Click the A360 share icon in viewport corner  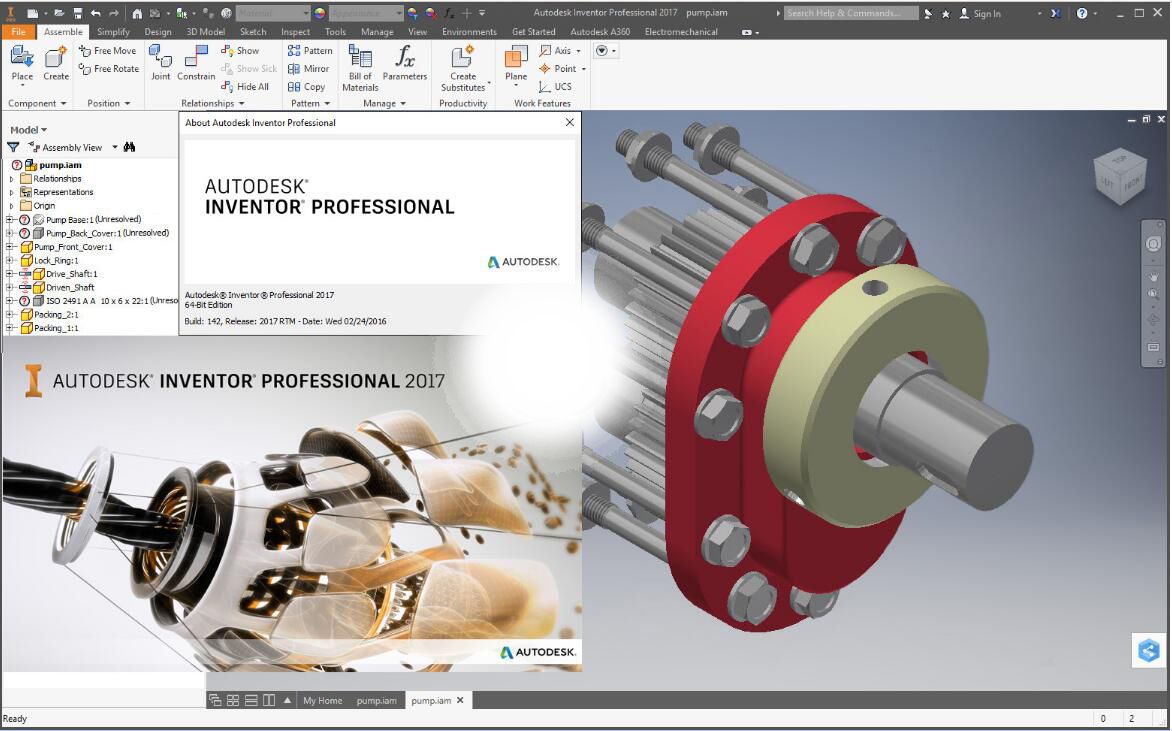point(1148,650)
